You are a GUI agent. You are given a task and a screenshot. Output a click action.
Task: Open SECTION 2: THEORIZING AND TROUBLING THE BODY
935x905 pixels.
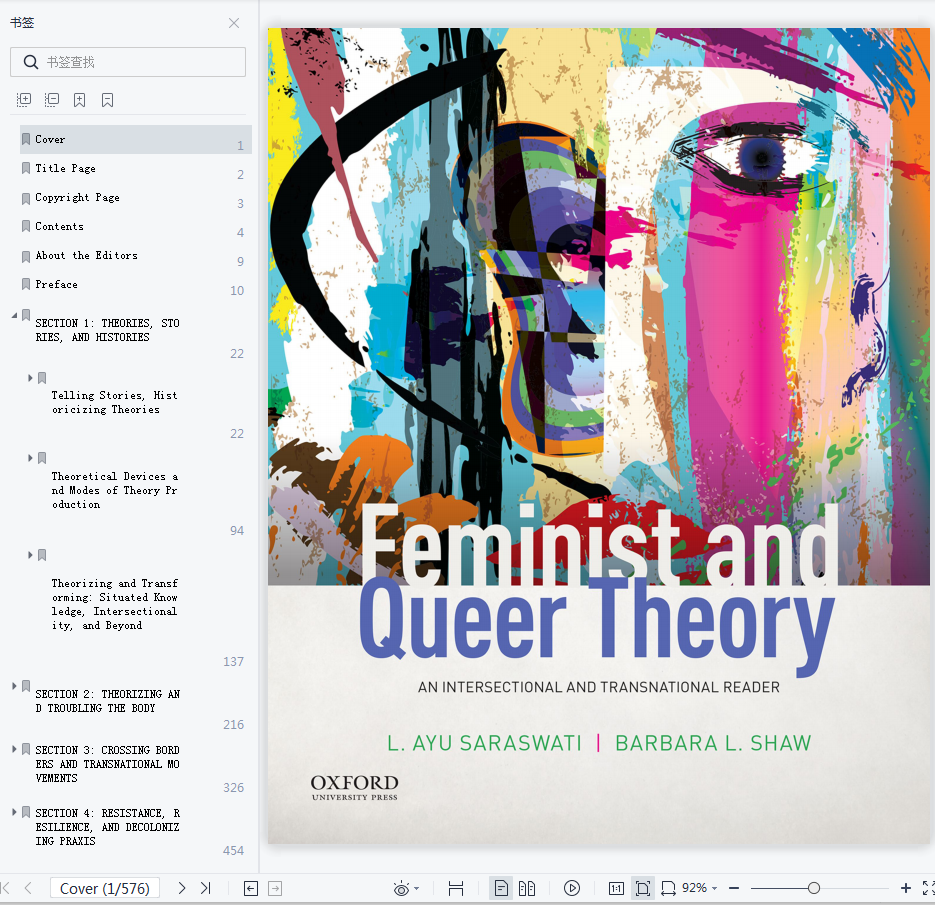point(107,701)
